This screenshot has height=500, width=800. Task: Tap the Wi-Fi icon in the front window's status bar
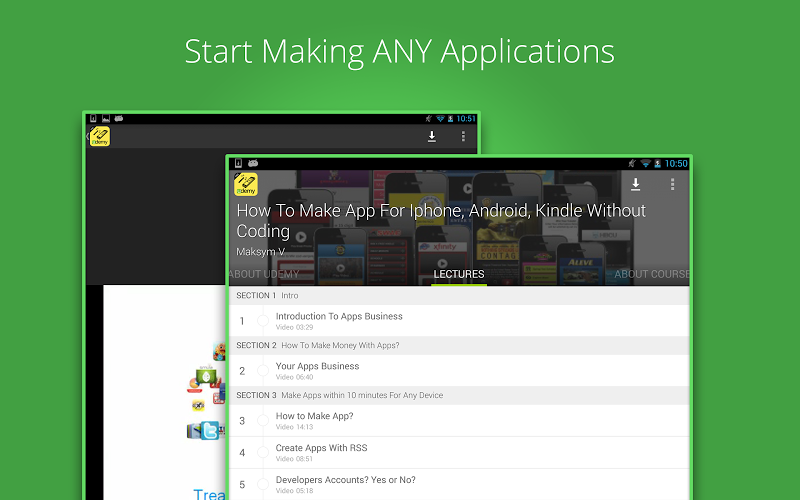tap(645, 163)
